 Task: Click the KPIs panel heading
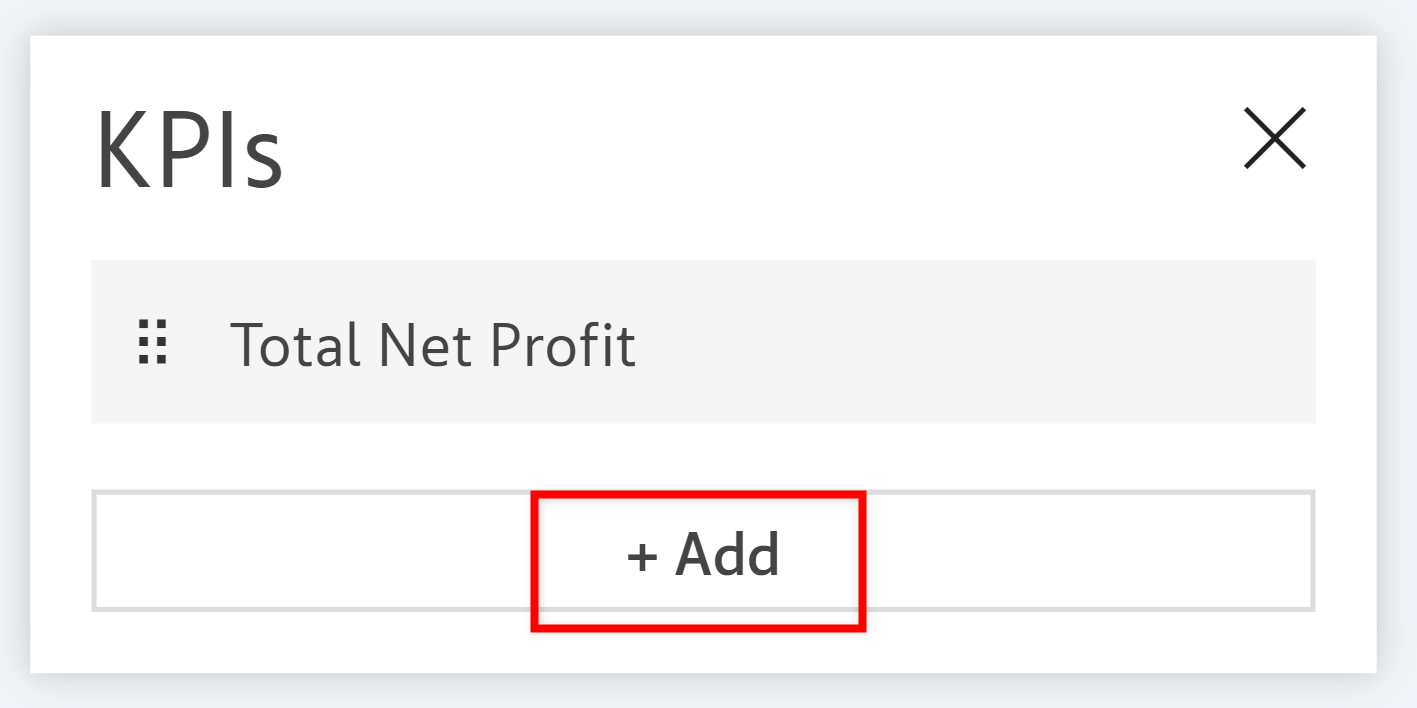pos(189,150)
